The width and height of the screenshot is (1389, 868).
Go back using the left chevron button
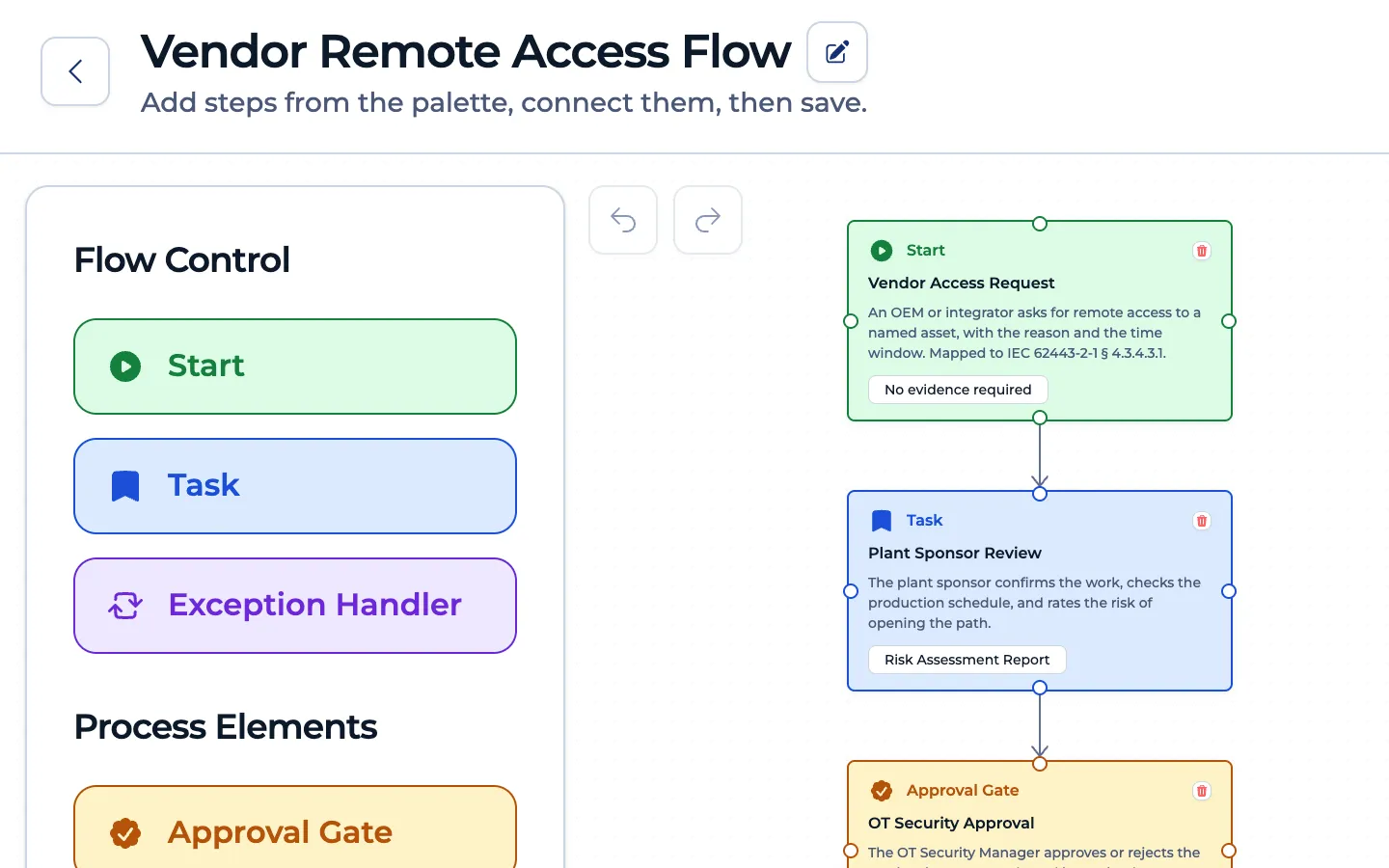(75, 71)
